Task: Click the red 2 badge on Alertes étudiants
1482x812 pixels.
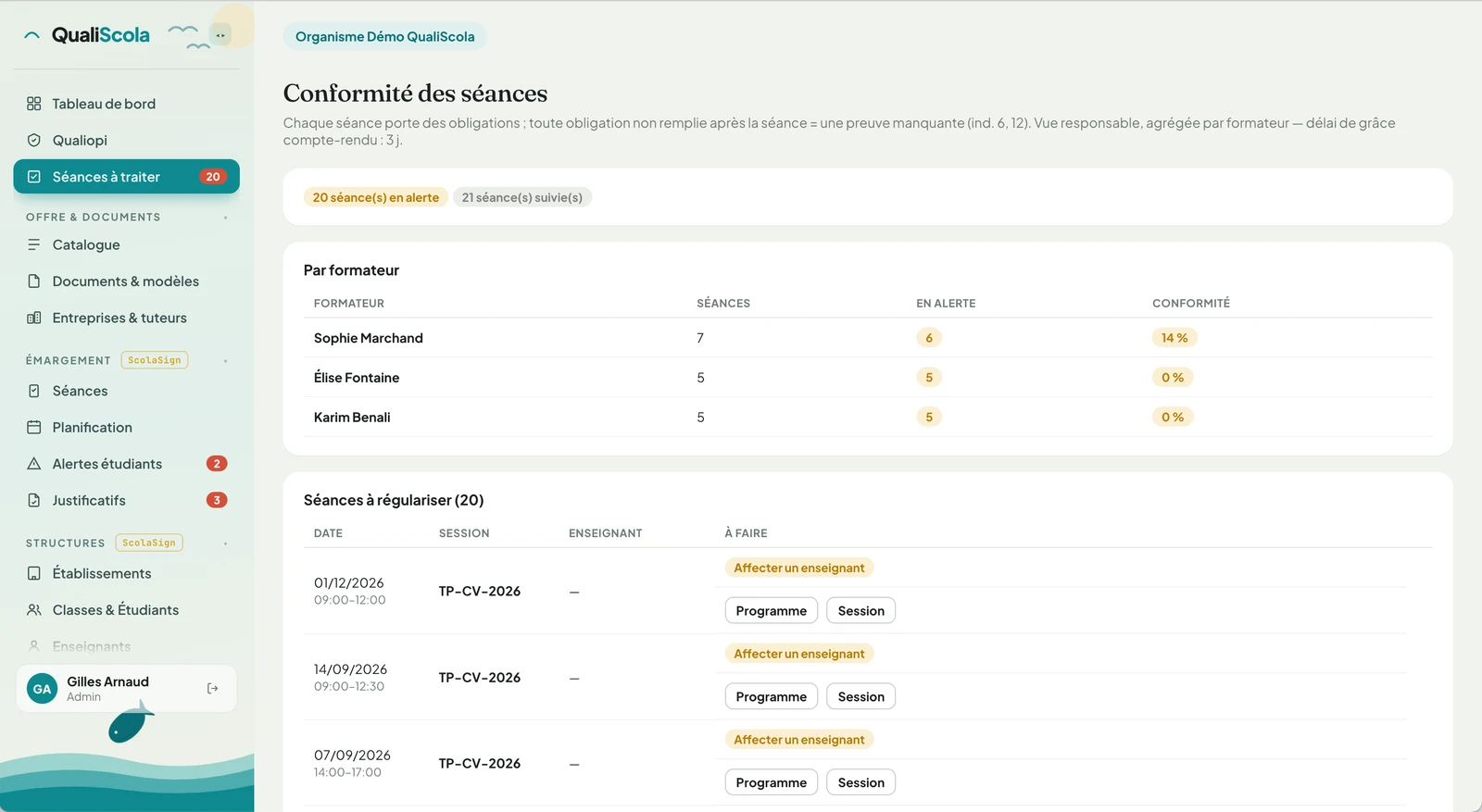Action: coord(217,464)
